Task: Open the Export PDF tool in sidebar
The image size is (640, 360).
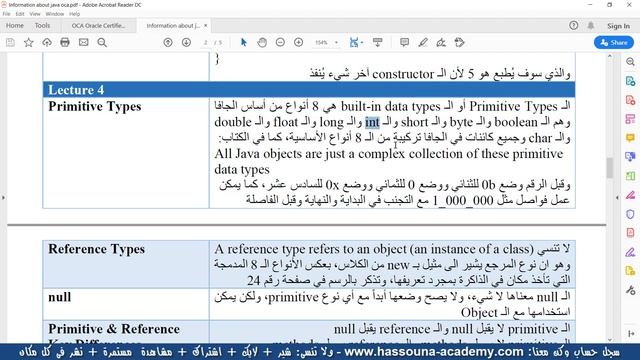Action: [630, 81]
